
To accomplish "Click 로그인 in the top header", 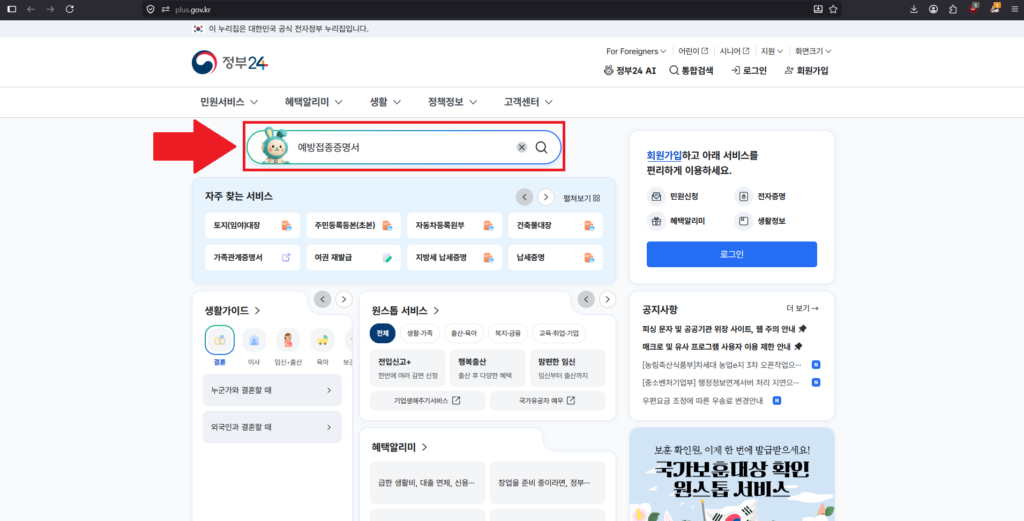I will point(748,71).
